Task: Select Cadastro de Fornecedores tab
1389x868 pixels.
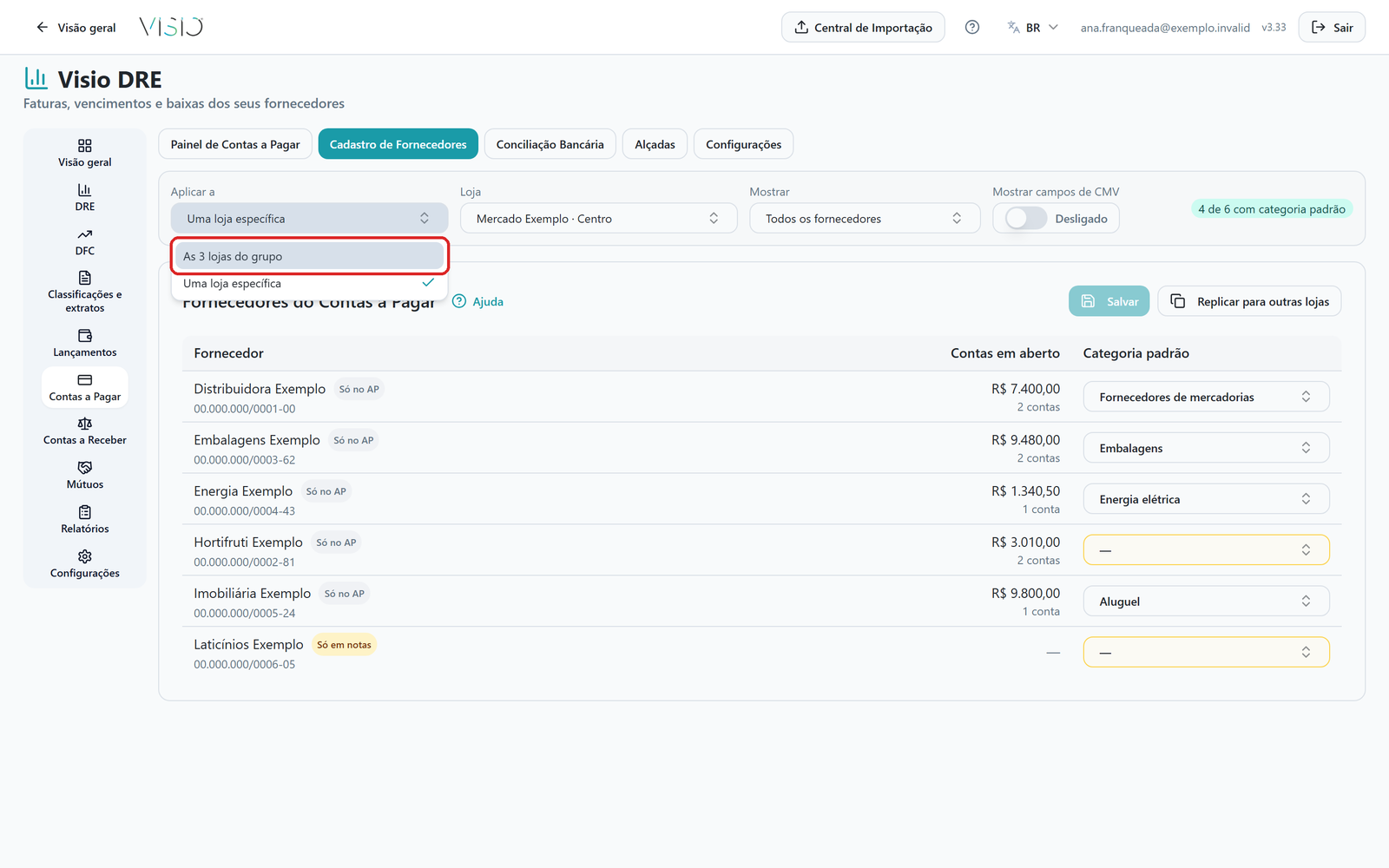Action: pyautogui.click(x=398, y=144)
